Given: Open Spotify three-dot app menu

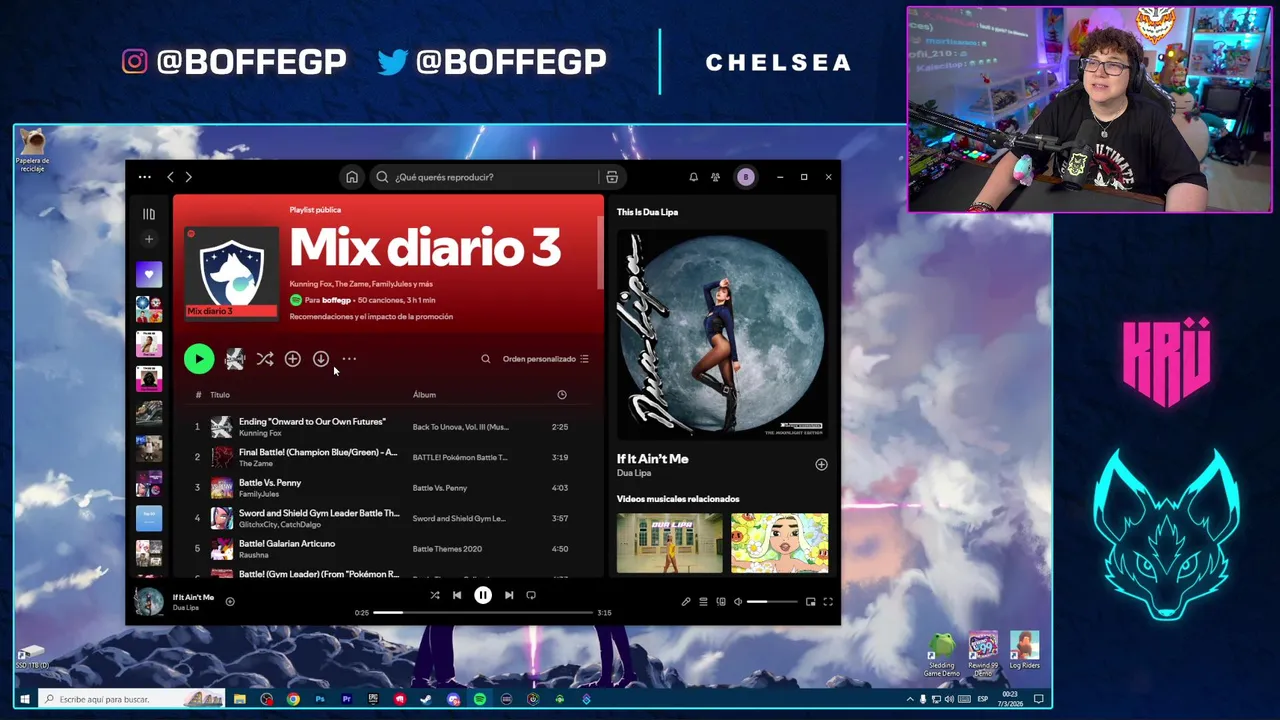Looking at the screenshot, I should pyautogui.click(x=144, y=177).
